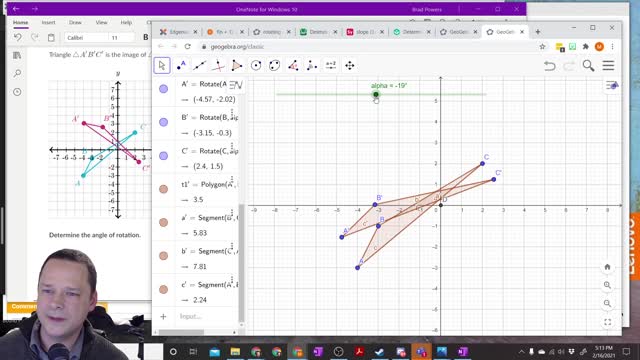Open the OneNote Help tab
The width and height of the screenshot is (640, 360).
[126, 22]
